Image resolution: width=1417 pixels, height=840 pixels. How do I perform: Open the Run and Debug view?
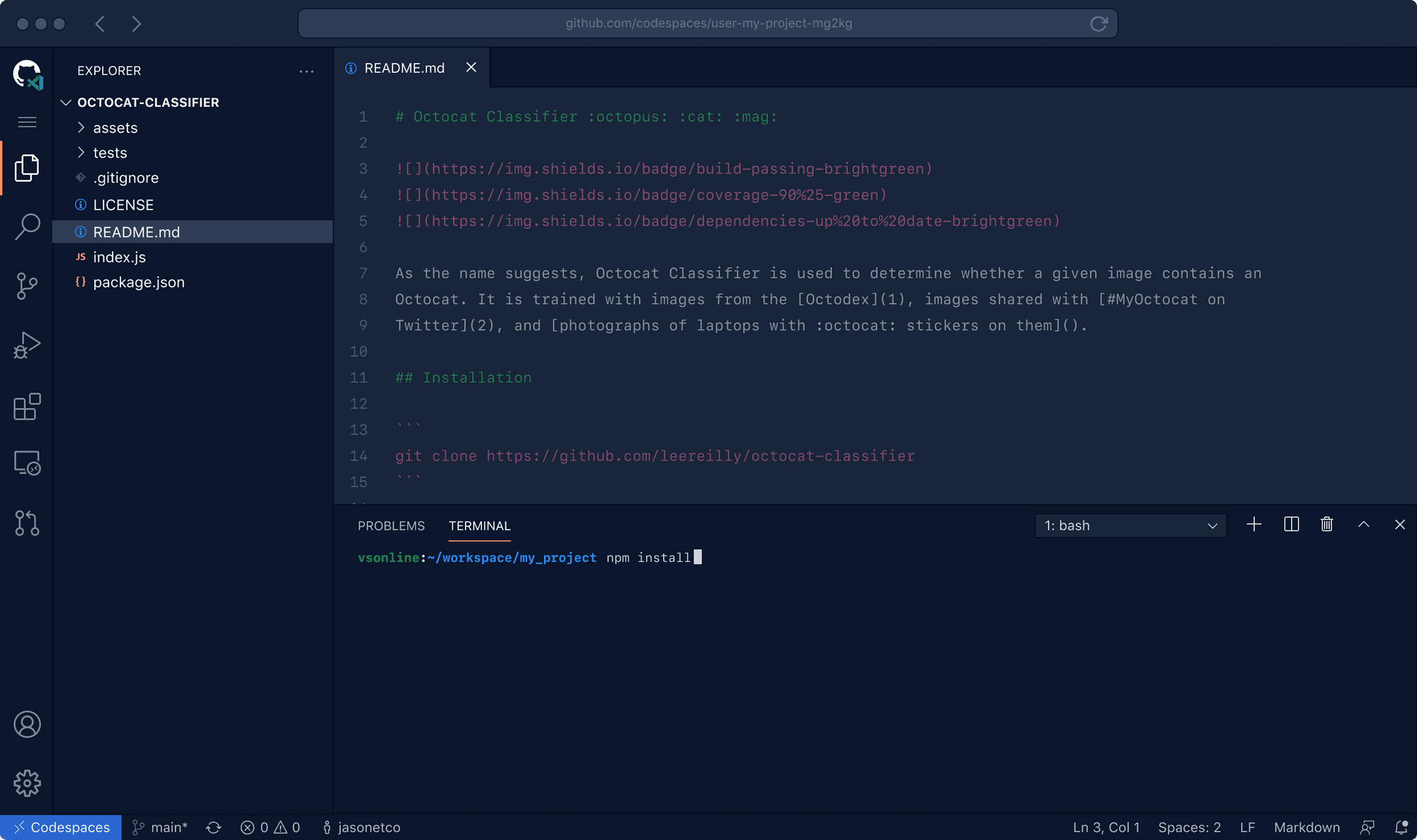click(x=27, y=346)
